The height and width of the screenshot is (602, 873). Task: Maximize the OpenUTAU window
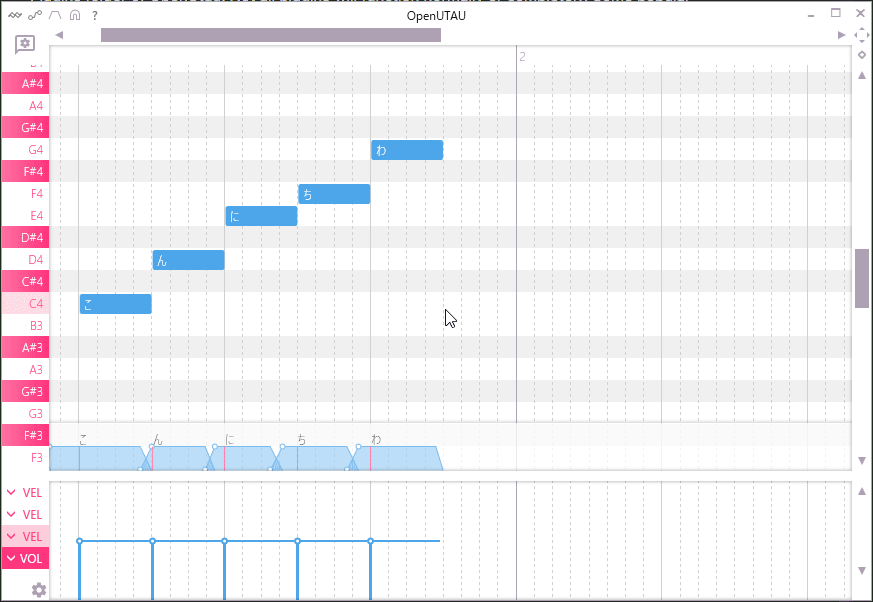[x=835, y=13]
